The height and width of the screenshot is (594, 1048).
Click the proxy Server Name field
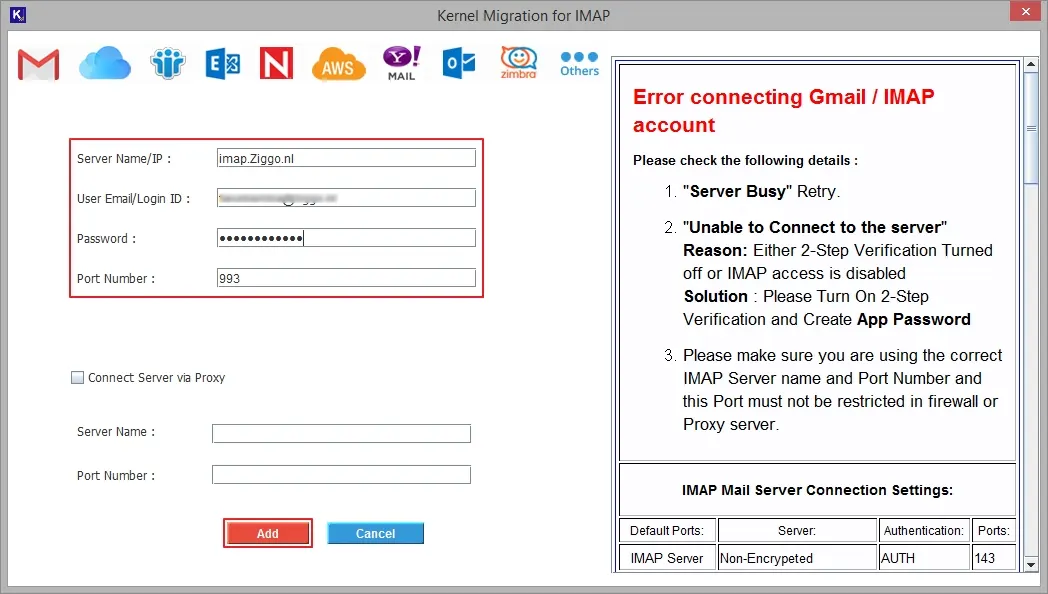[x=341, y=433]
